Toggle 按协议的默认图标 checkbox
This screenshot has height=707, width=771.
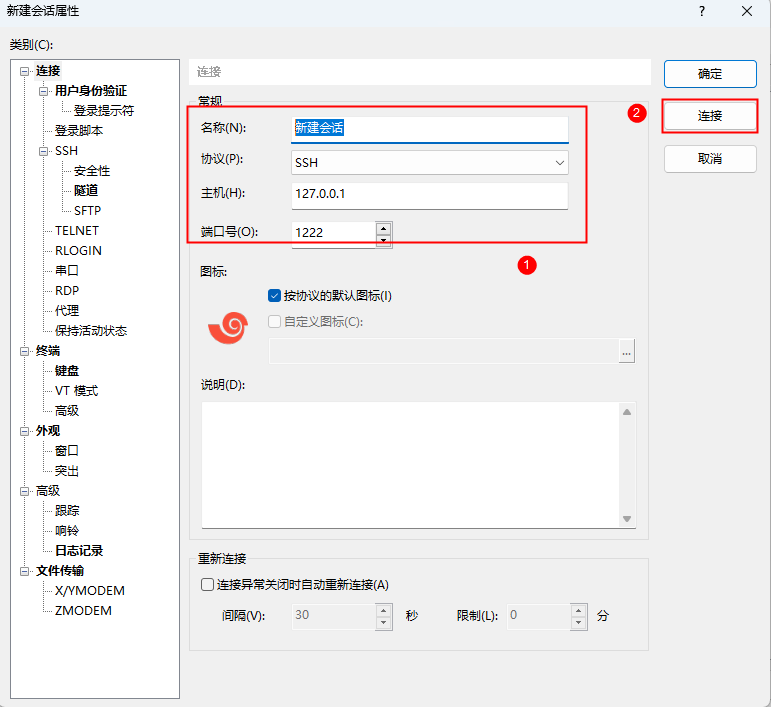pyautogui.click(x=274, y=295)
